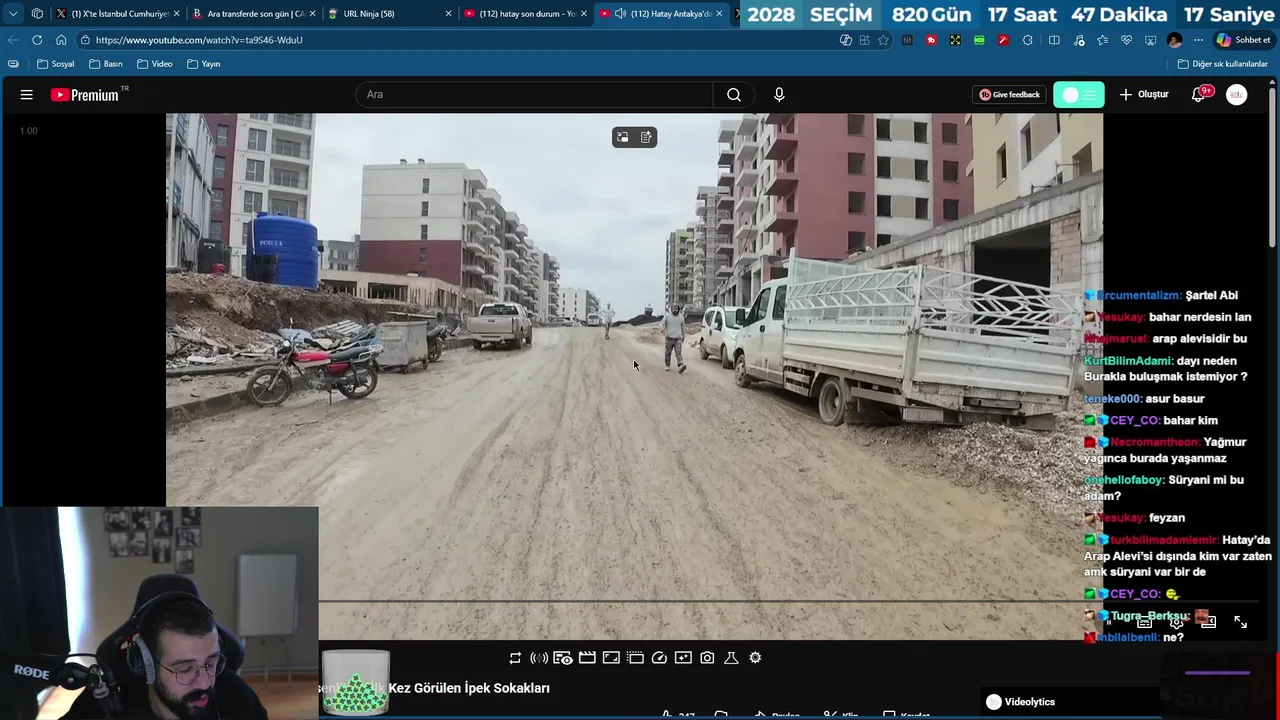The image size is (1280, 720).
Task: Click the card-with-eye icon below player
Action: coord(563,658)
